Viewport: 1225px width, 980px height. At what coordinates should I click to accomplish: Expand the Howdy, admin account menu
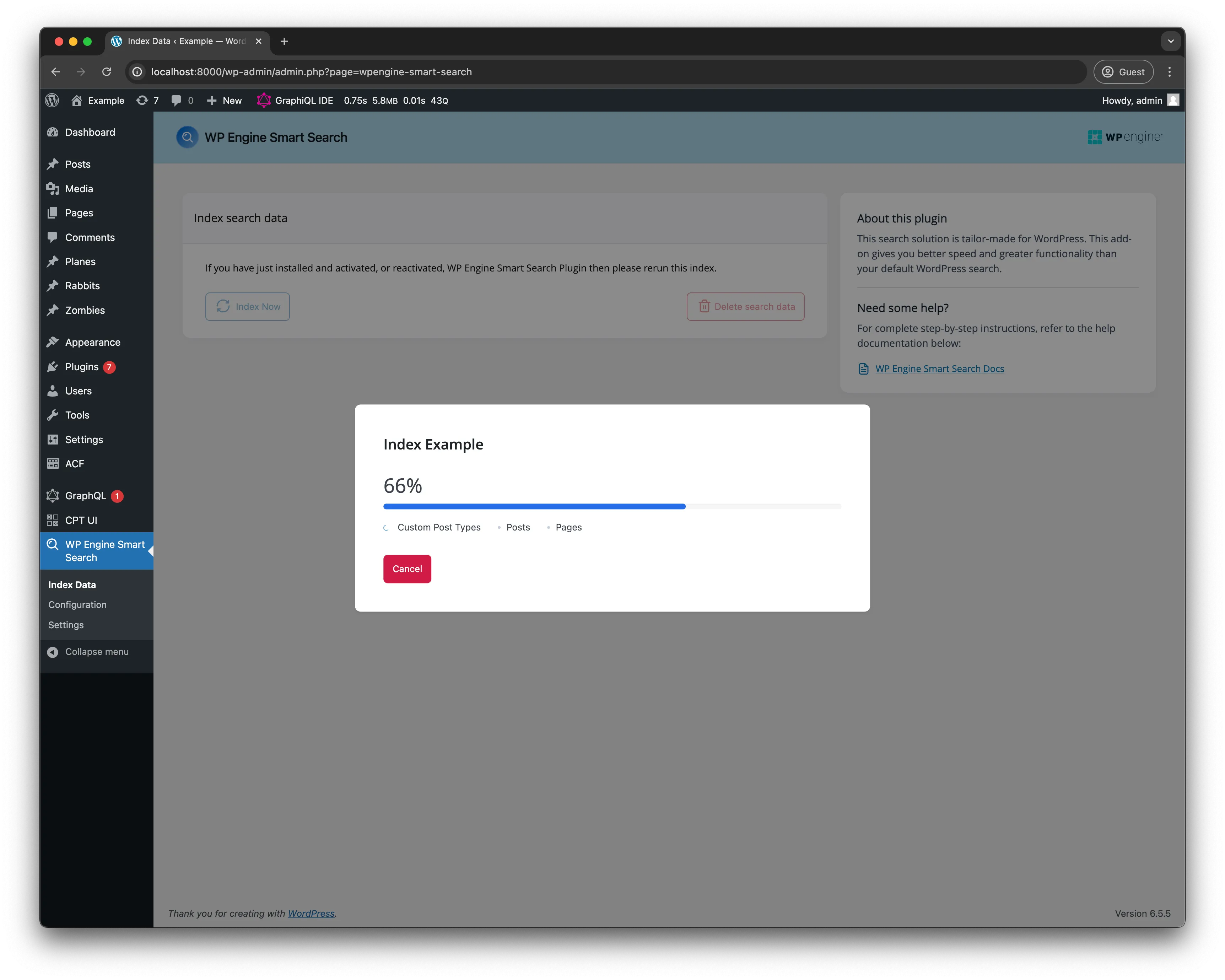[1132, 100]
